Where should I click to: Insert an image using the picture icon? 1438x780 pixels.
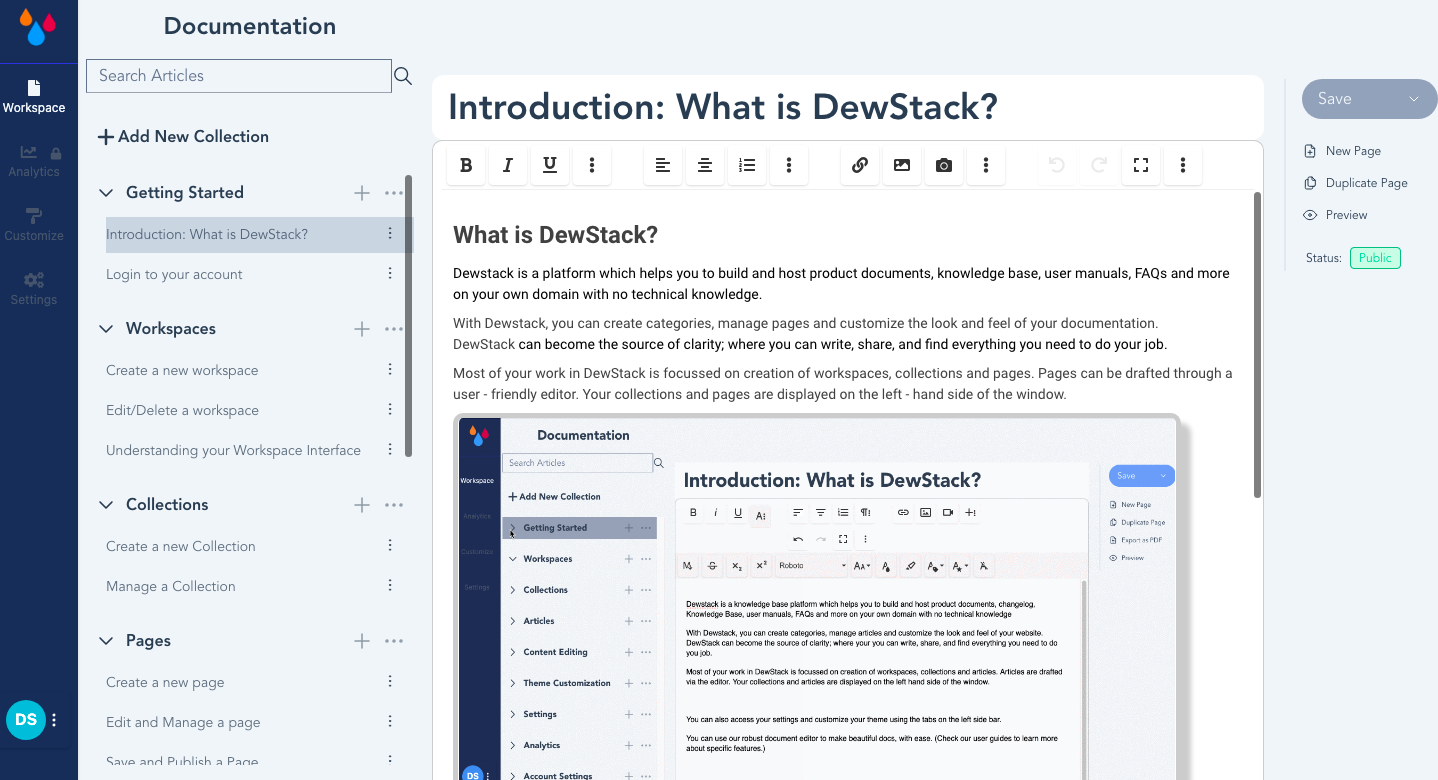pos(902,166)
